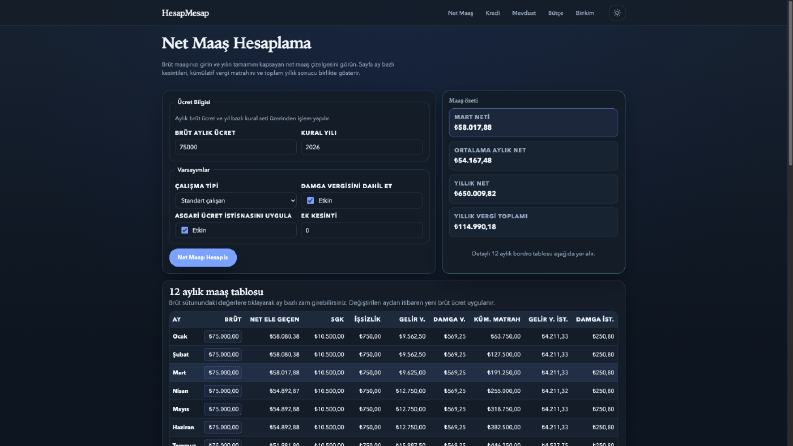Click the DAMGA İST. column header
The image size is (793, 446).
pyautogui.click(x=595, y=320)
